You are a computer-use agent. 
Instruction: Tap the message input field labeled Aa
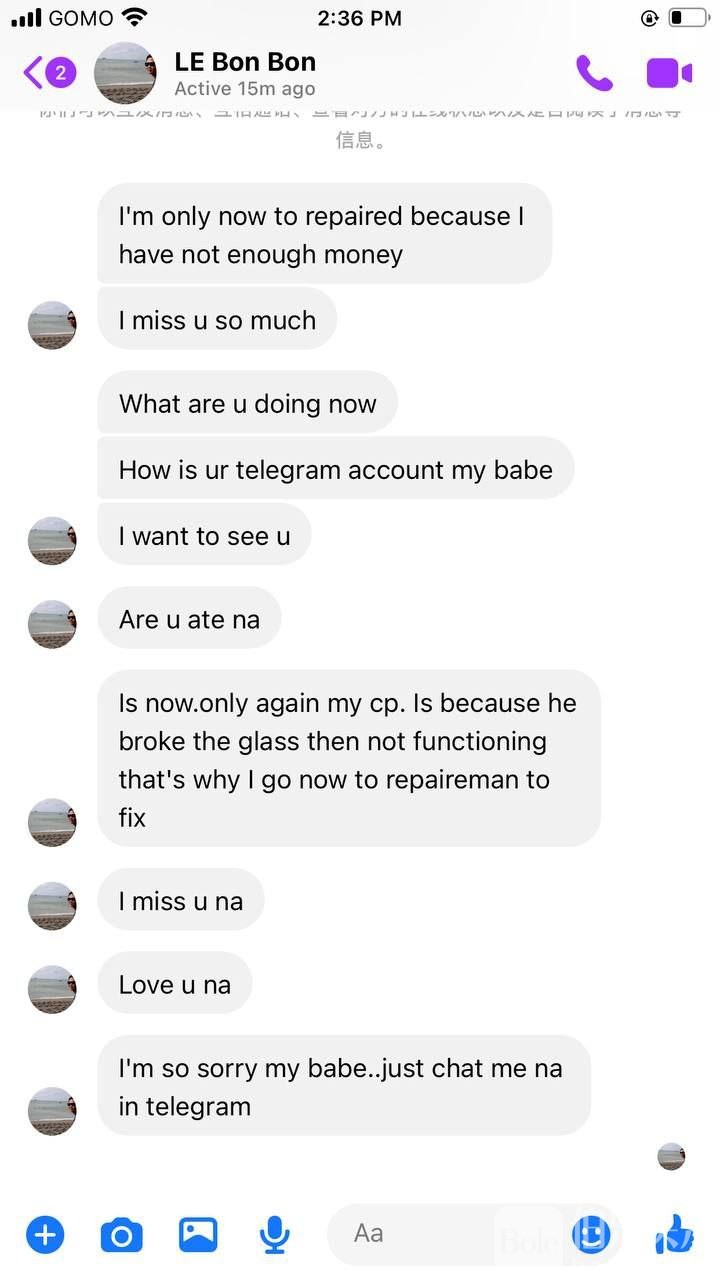[440, 1234]
